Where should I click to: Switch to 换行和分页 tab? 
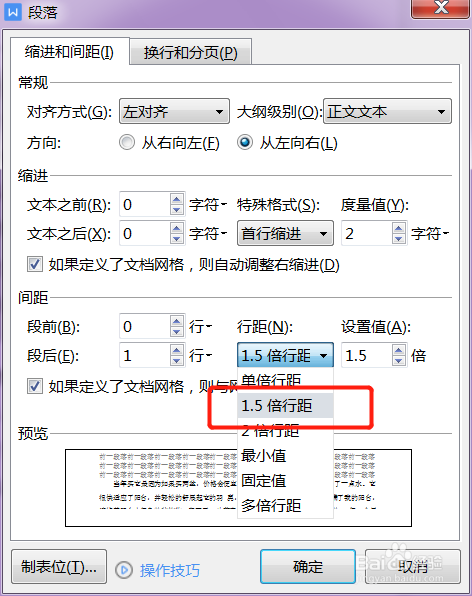190,52
